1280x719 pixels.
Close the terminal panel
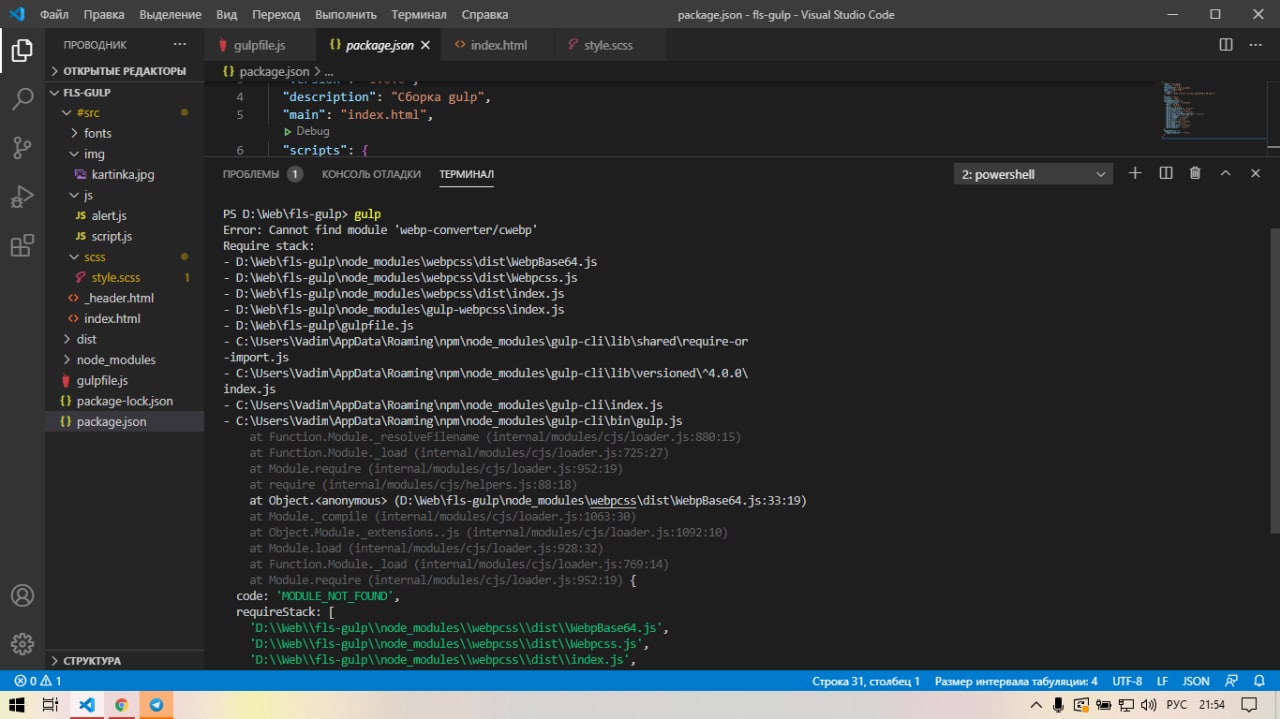1255,173
